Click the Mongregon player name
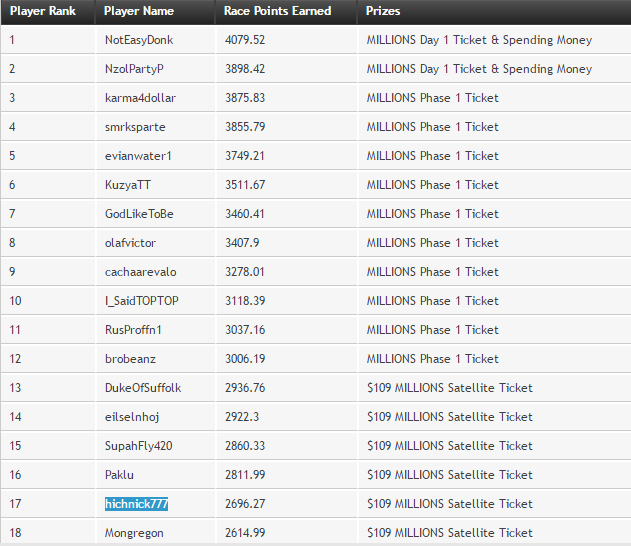The height and width of the screenshot is (546, 631). pyautogui.click(x=134, y=533)
